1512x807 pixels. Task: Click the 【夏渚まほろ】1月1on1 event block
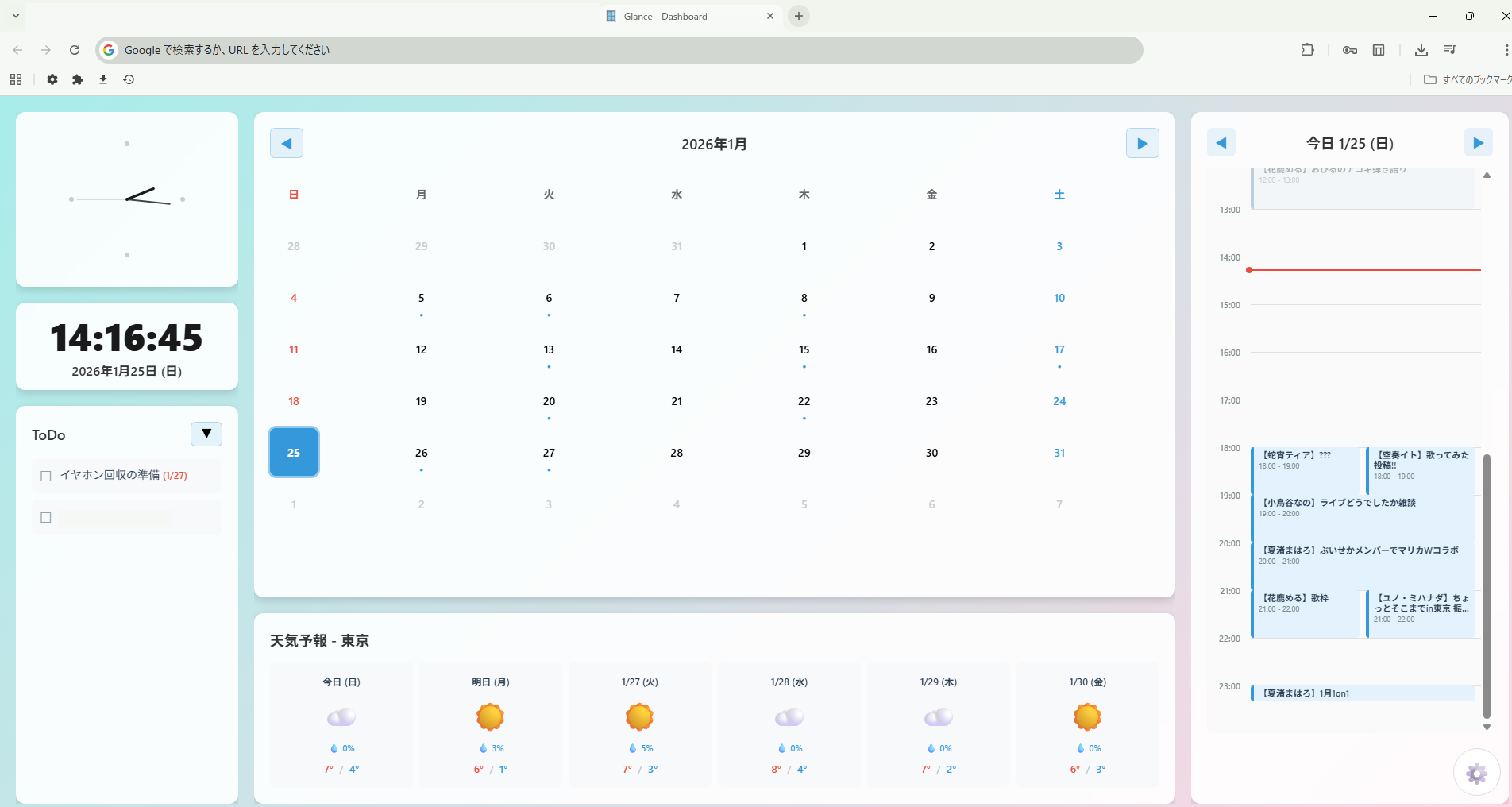point(1361,693)
